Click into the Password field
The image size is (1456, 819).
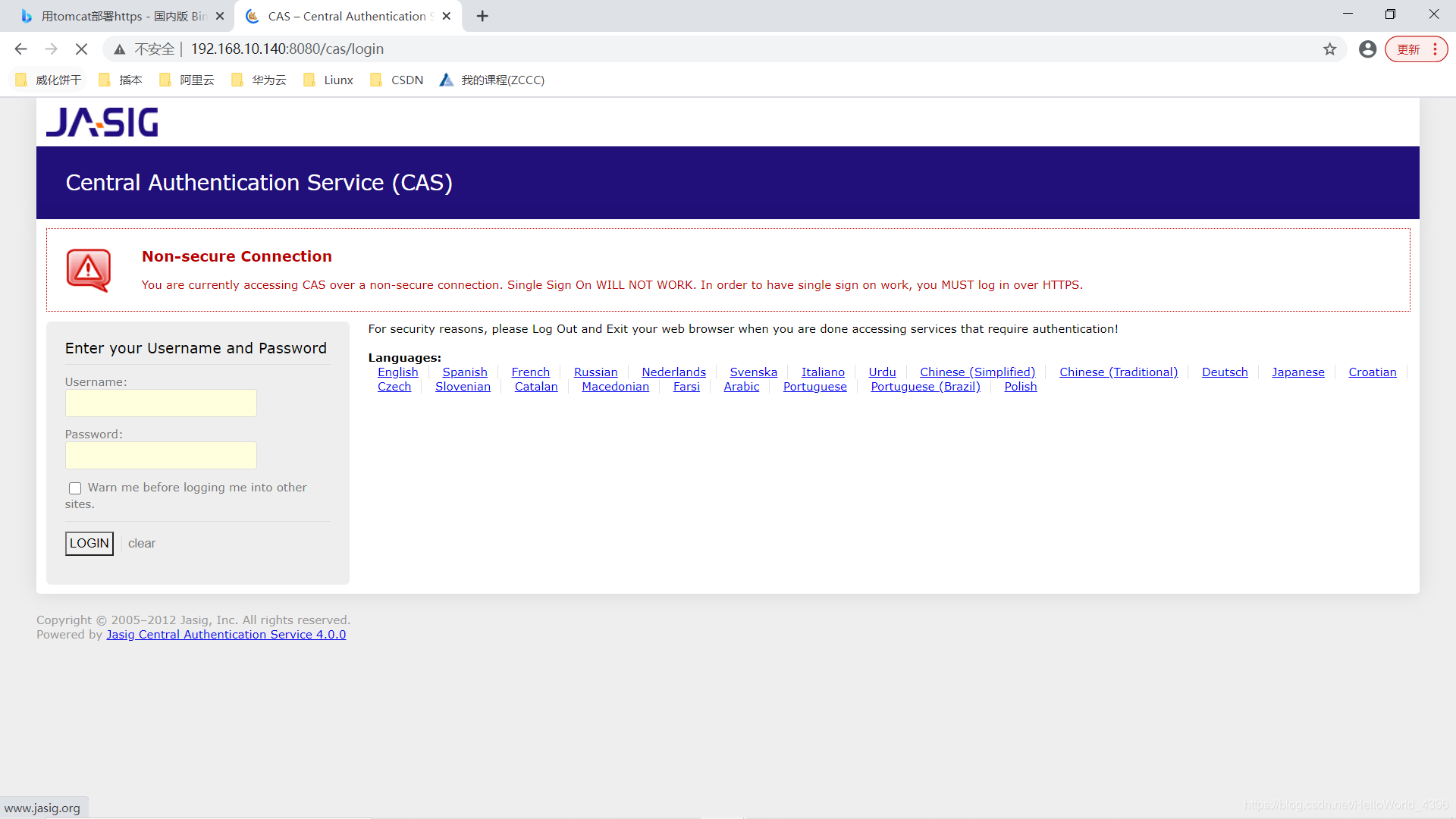[x=161, y=456]
